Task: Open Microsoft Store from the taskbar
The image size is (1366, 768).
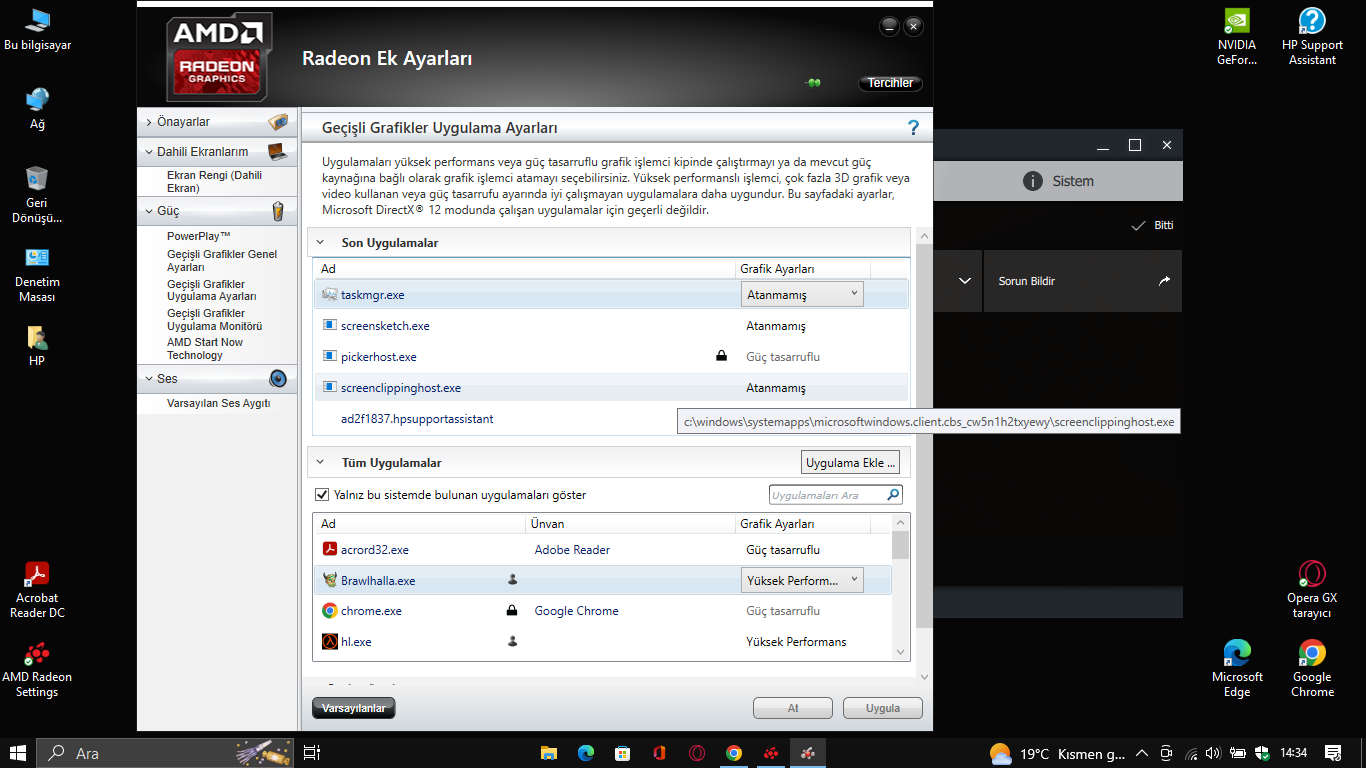Action: [x=622, y=753]
